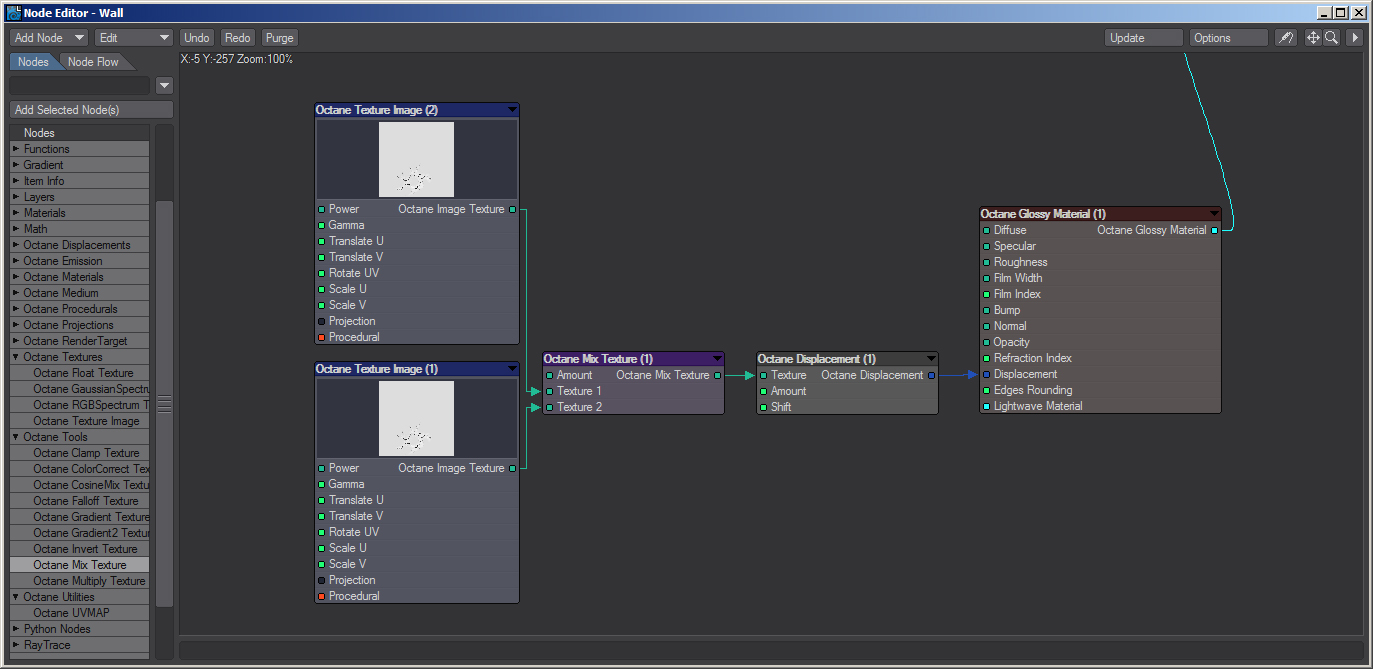Screen dimensions: 1373x669
Task: Select Octane Clamp Texture in list
Action: click(x=80, y=453)
